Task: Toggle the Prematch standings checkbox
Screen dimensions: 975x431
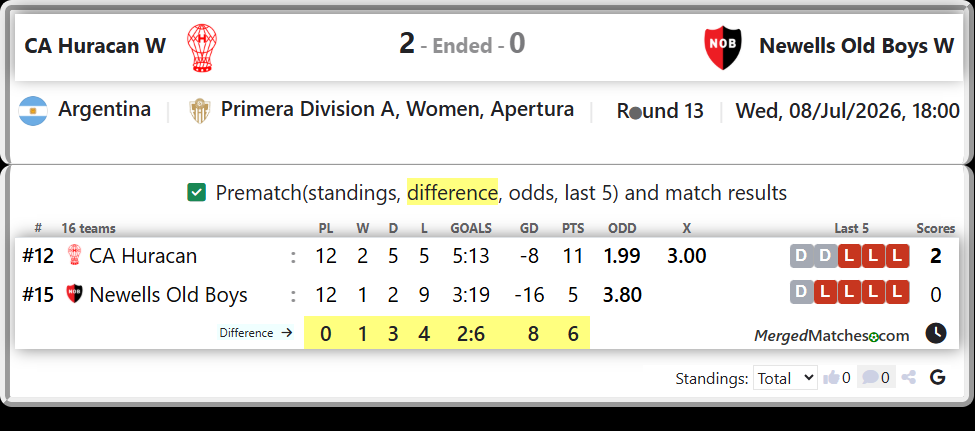Action: coord(196,193)
